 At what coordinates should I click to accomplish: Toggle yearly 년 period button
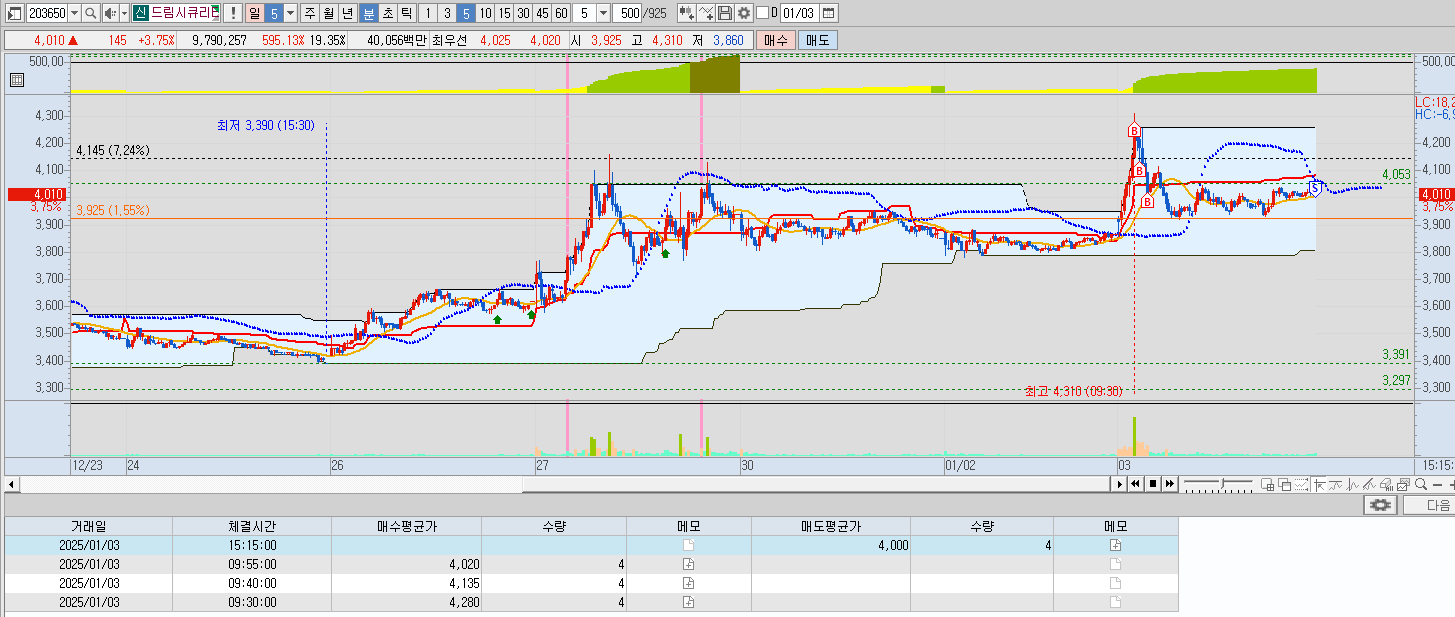pyautogui.click(x=347, y=13)
